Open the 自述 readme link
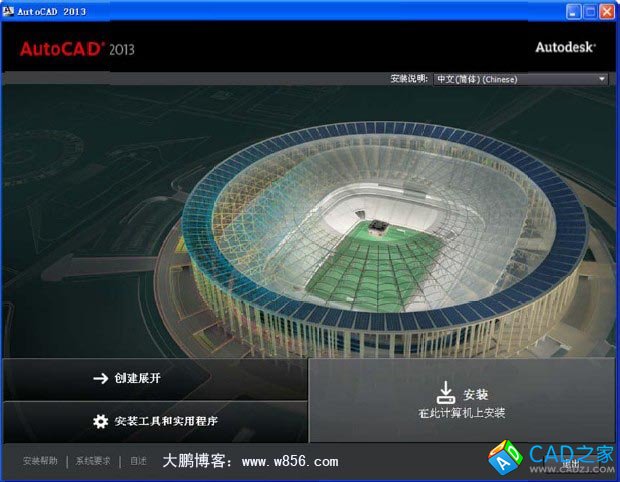The height and width of the screenshot is (482, 620). 138,461
